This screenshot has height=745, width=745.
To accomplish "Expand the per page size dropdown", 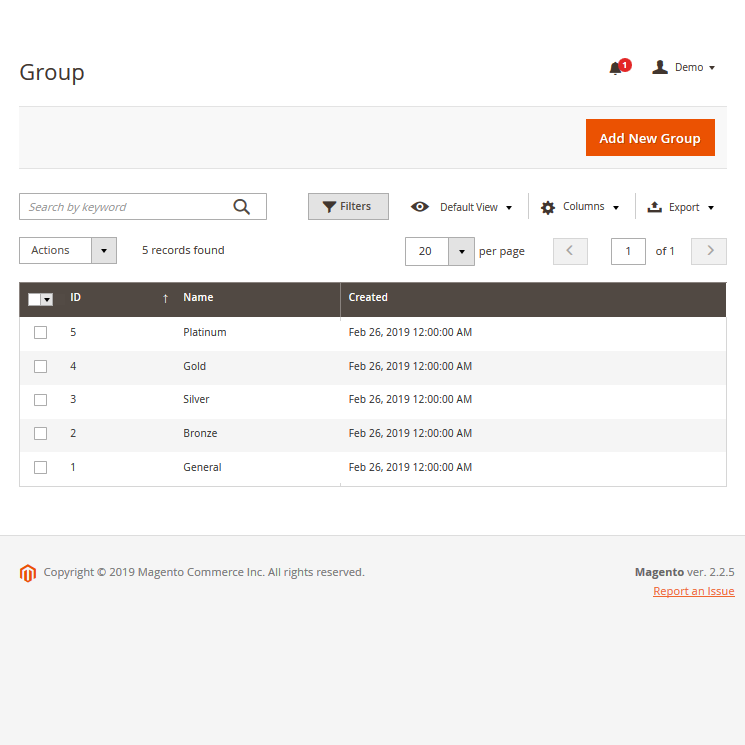I will tap(461, 251).
